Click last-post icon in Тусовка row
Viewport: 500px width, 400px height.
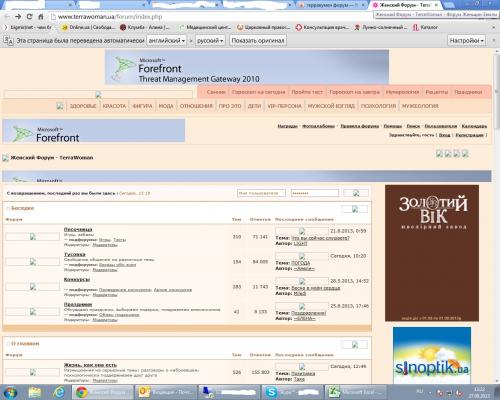(302, 256)
